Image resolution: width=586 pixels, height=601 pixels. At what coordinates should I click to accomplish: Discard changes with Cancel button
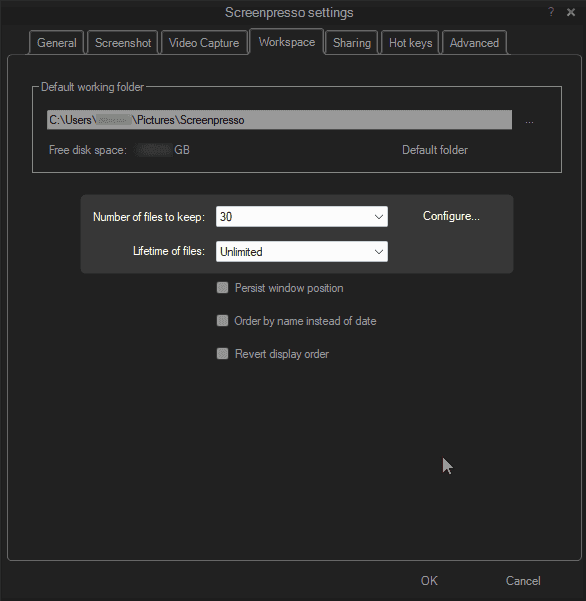click(x=523, y=580)
